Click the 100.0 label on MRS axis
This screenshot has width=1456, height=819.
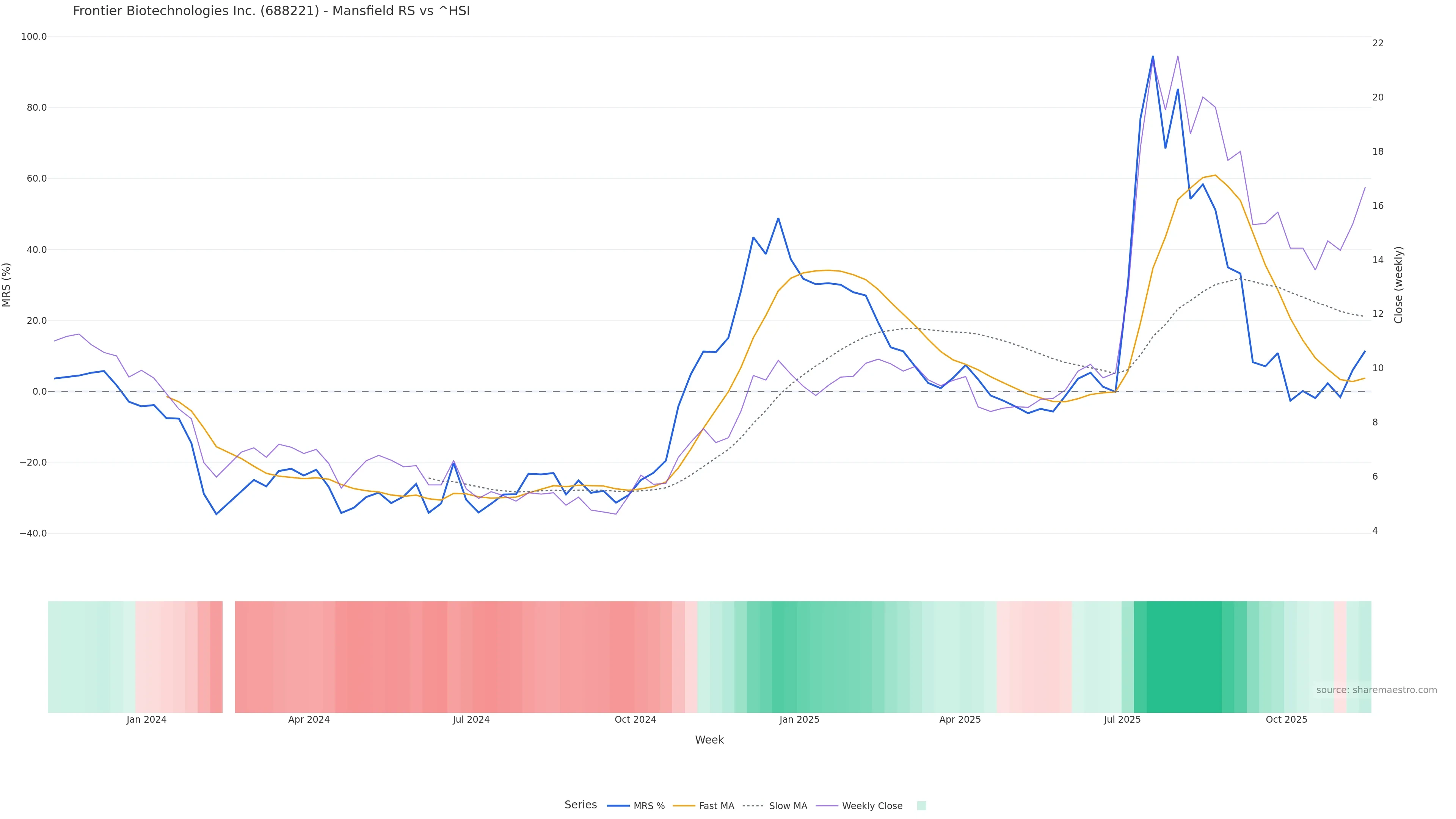(34, 37)
